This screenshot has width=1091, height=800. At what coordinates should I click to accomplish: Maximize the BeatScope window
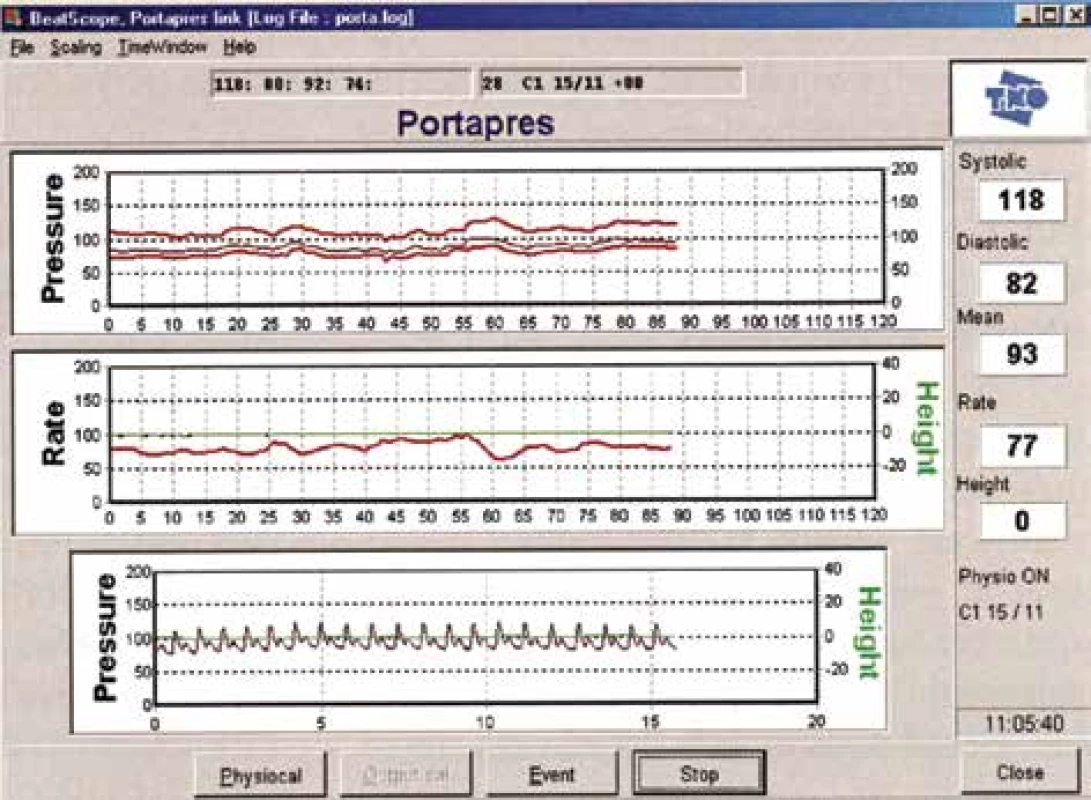tap(1051, 15)
